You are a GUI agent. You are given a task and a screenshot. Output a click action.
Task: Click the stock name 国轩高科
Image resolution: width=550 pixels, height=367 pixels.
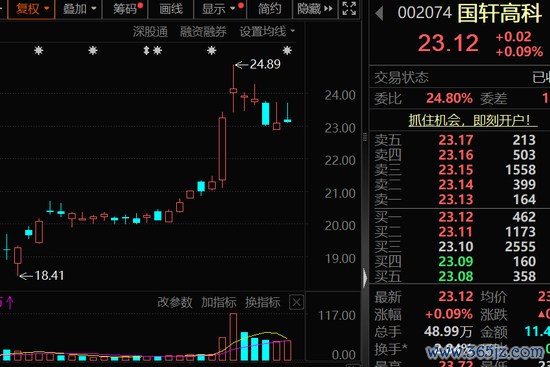[499, 14]
